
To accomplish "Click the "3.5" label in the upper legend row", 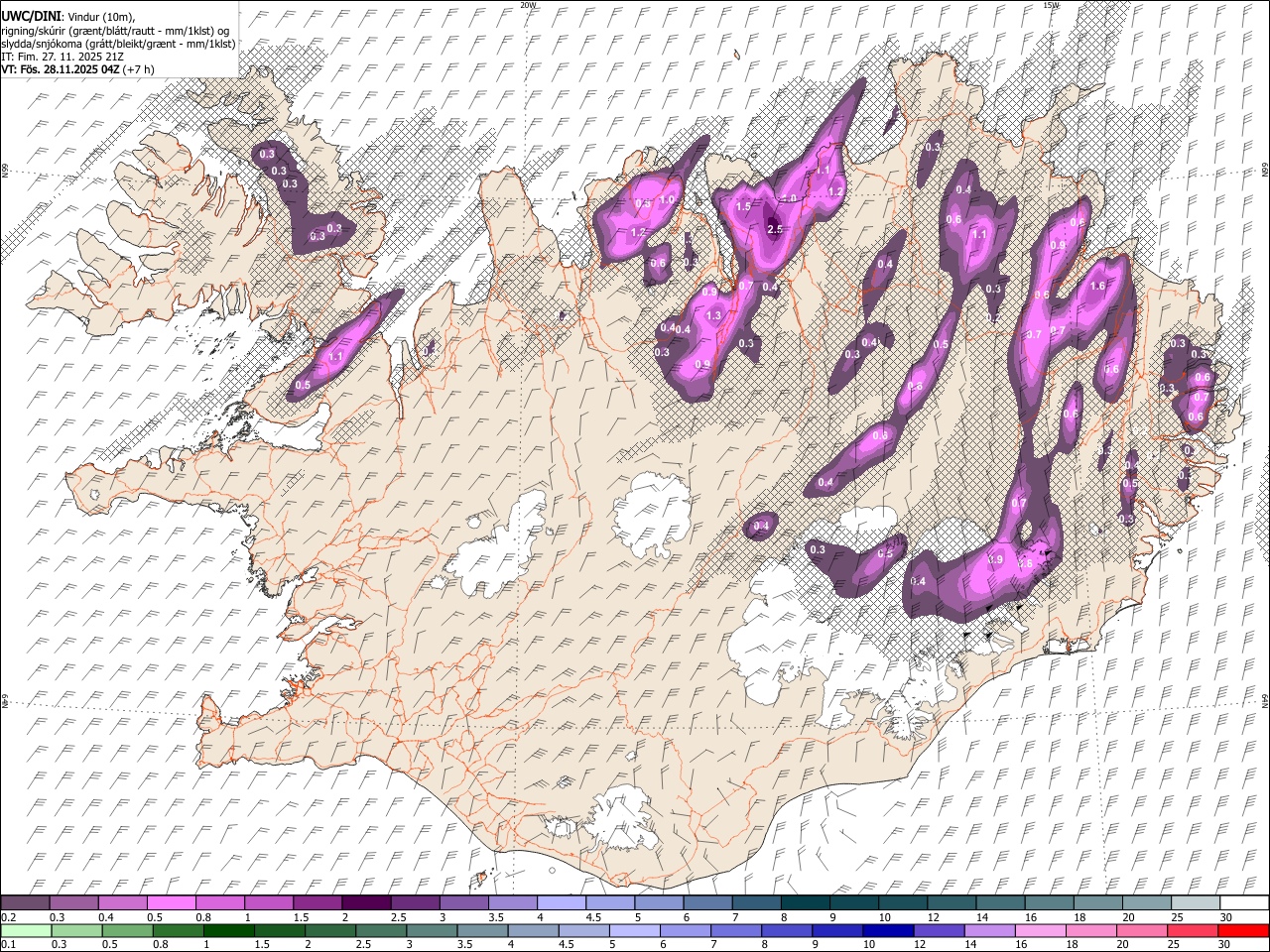I will click(495, 917).
